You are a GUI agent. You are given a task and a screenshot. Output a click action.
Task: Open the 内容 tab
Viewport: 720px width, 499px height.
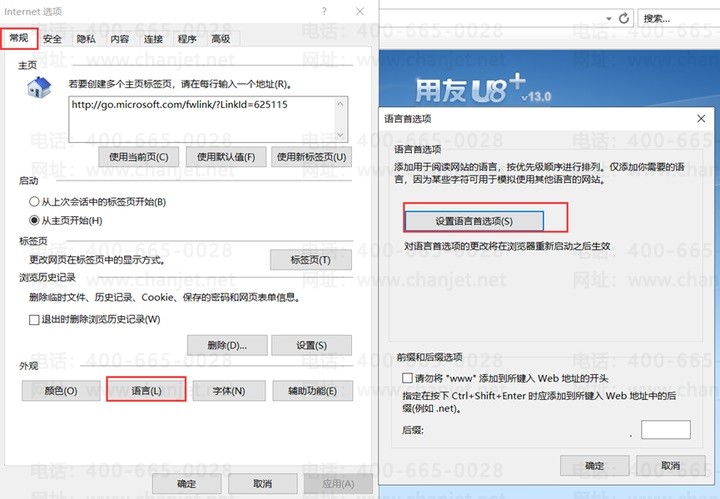119,39
